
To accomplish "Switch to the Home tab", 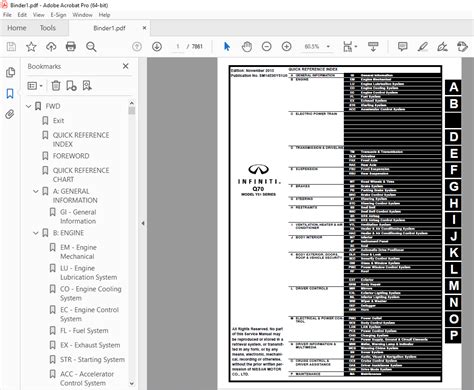I will click(x=17, y=28).
